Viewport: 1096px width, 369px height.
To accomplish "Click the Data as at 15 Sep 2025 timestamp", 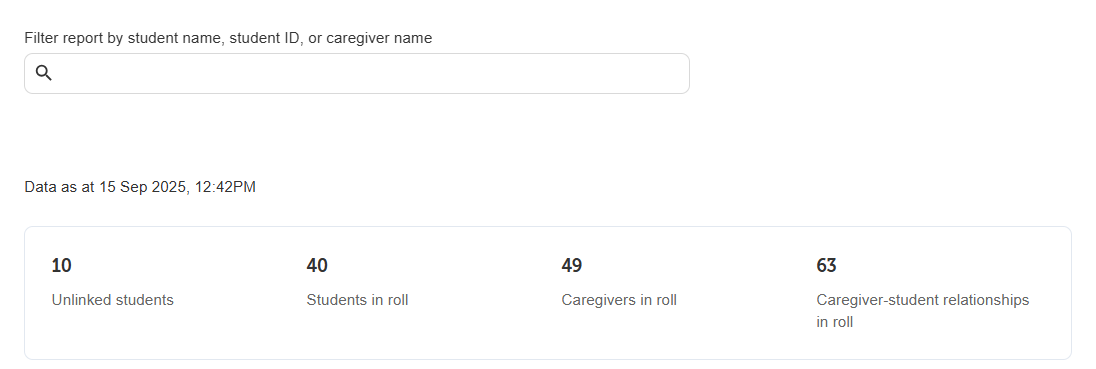I will coord(140,187).
